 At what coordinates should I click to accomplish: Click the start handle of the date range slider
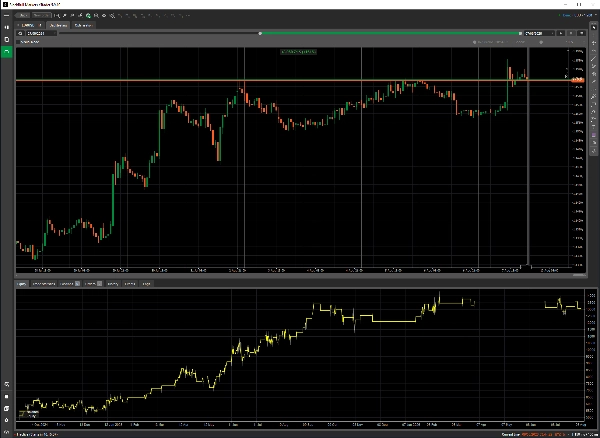click(260, 33)
